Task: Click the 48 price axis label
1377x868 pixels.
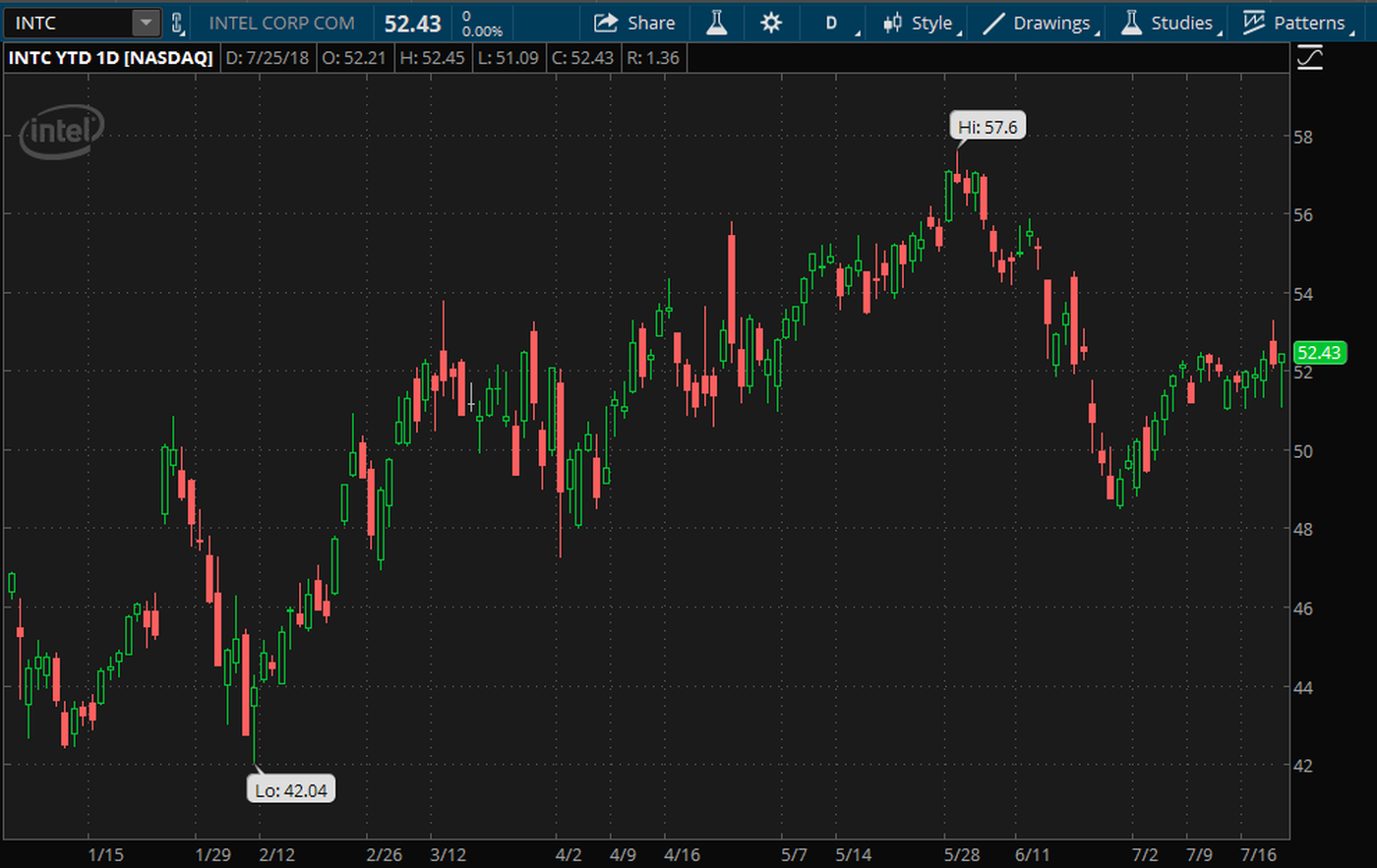Action: pos(1303,529)
